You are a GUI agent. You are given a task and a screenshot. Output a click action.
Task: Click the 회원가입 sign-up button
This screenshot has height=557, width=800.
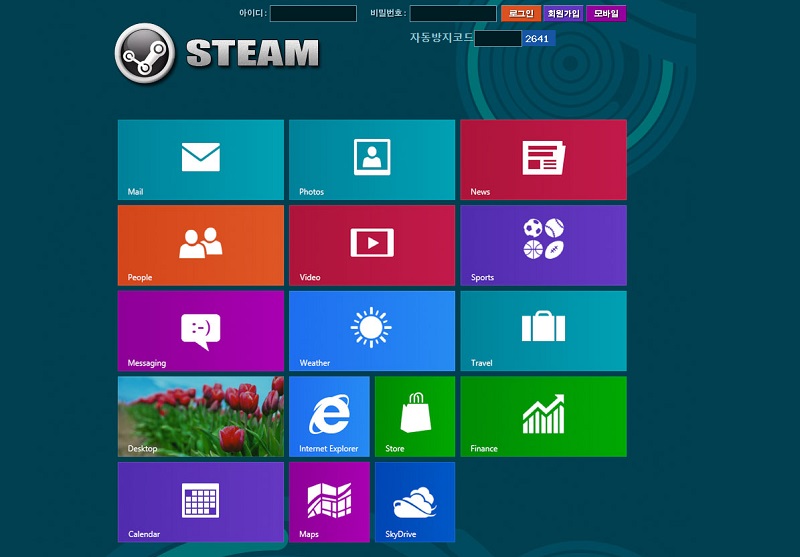tap(563, 14)
